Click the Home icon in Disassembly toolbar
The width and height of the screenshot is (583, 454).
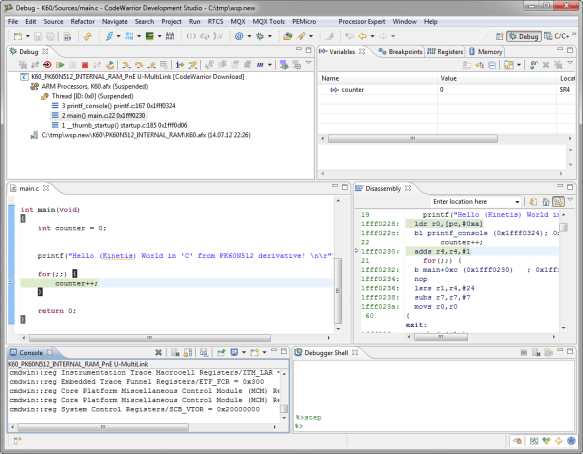click(x=545, y=202)
